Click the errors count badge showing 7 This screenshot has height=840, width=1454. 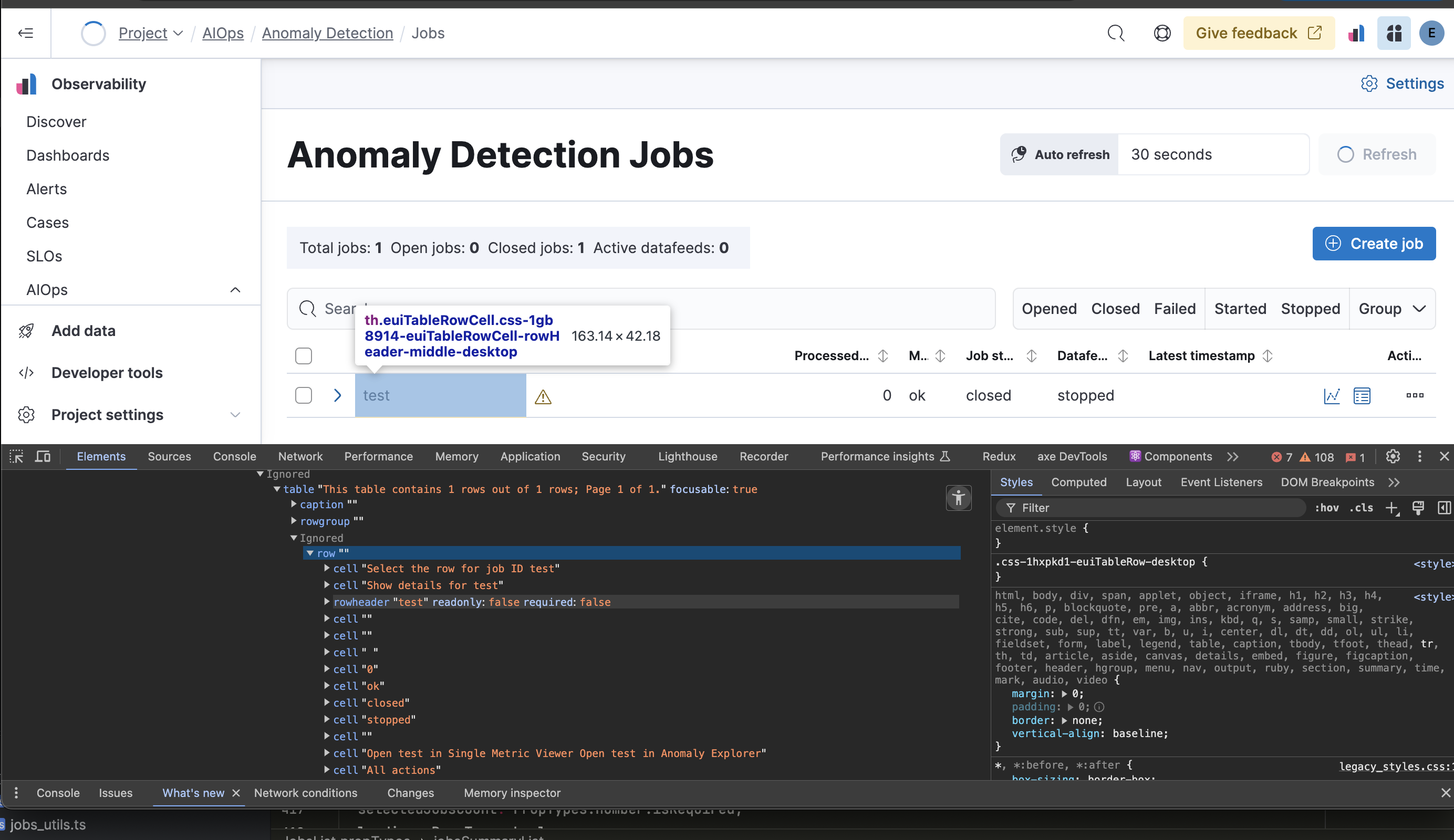[1282, 457]
